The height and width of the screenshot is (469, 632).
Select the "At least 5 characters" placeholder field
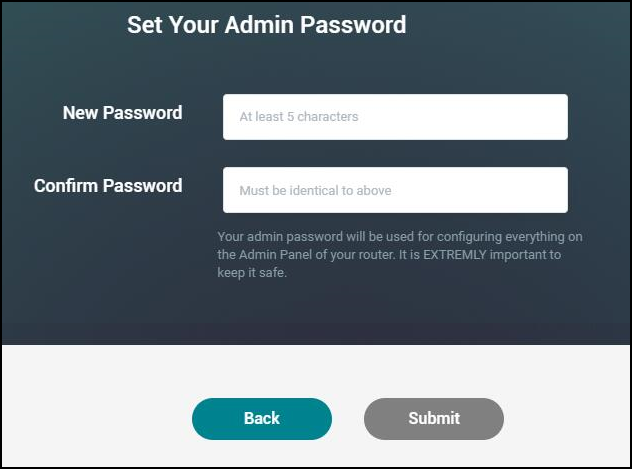coord(395,117)
